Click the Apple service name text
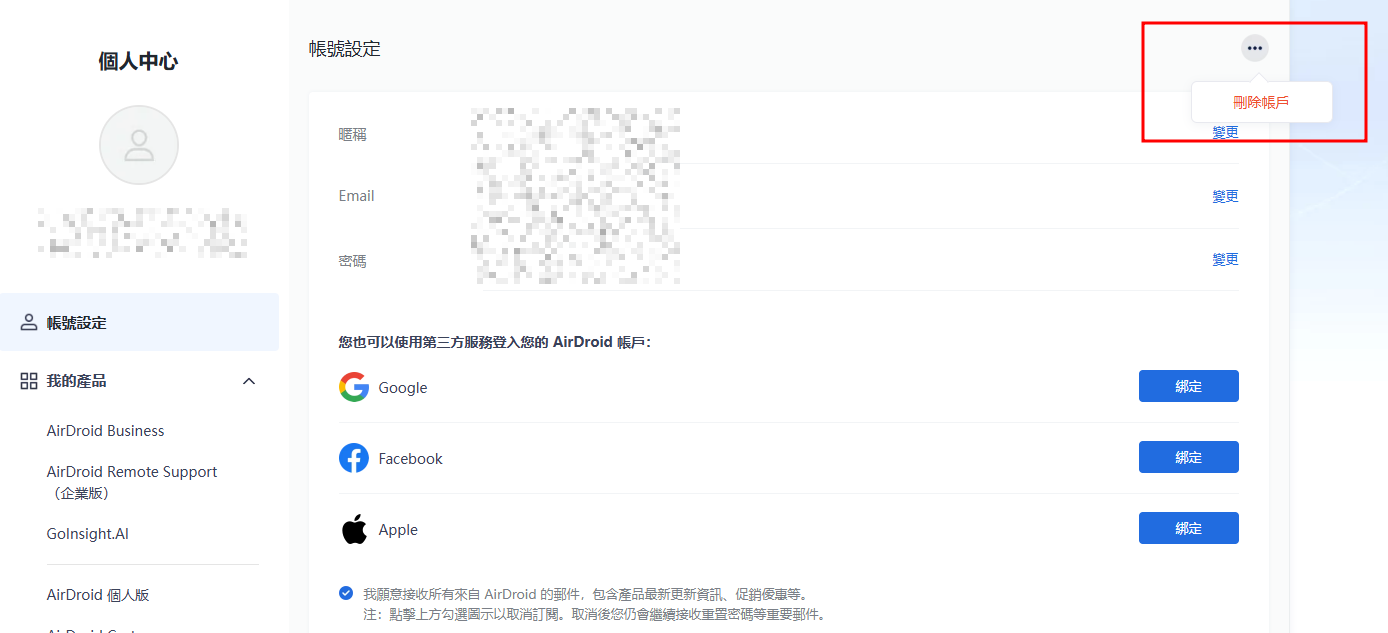The image size is (1388, 633). click(398, 530)
